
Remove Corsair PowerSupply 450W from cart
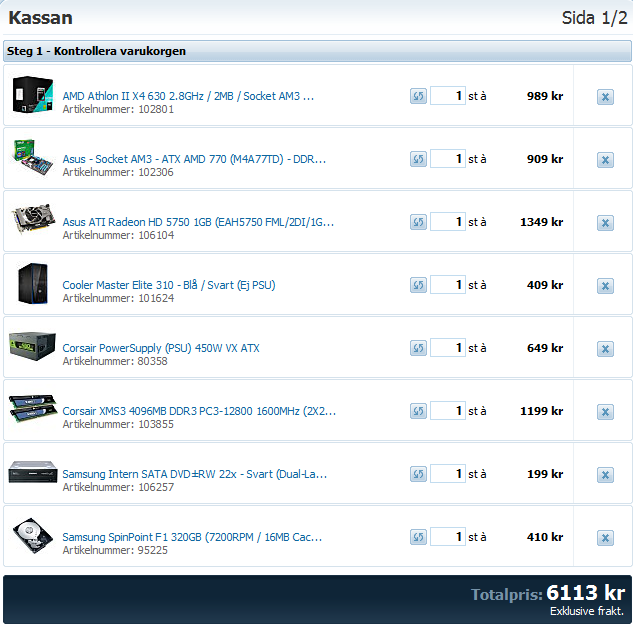tap(605, 349)
